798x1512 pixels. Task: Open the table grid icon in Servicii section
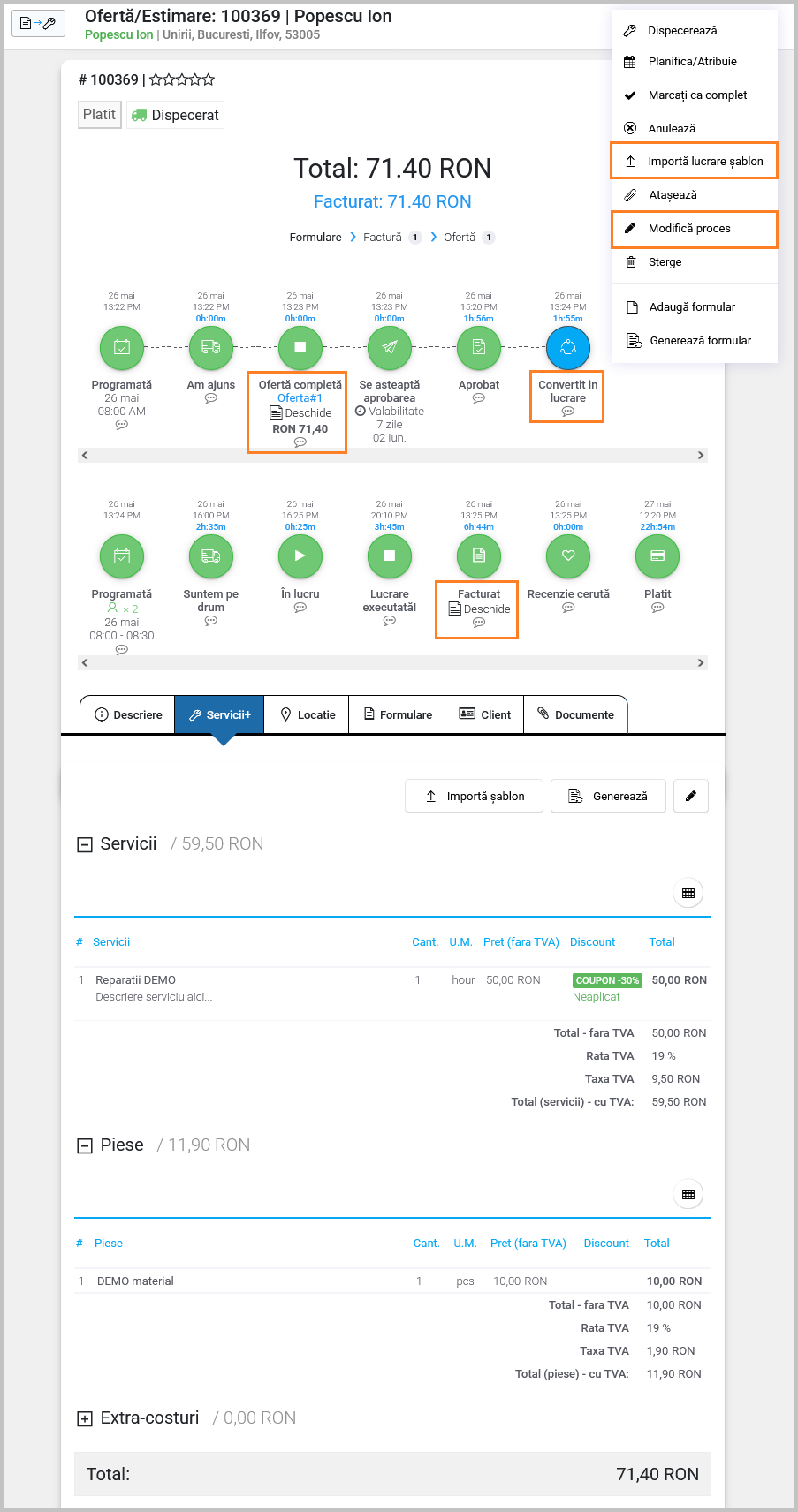(x=688, y=893)
